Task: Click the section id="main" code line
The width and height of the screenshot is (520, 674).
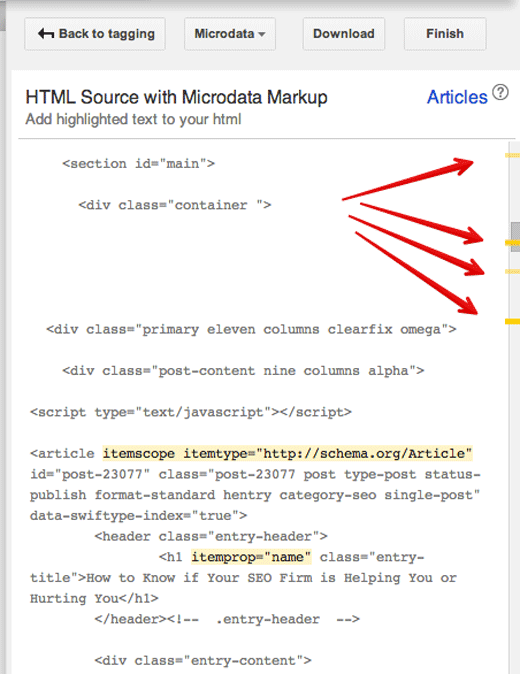Action: click(138, 164)
